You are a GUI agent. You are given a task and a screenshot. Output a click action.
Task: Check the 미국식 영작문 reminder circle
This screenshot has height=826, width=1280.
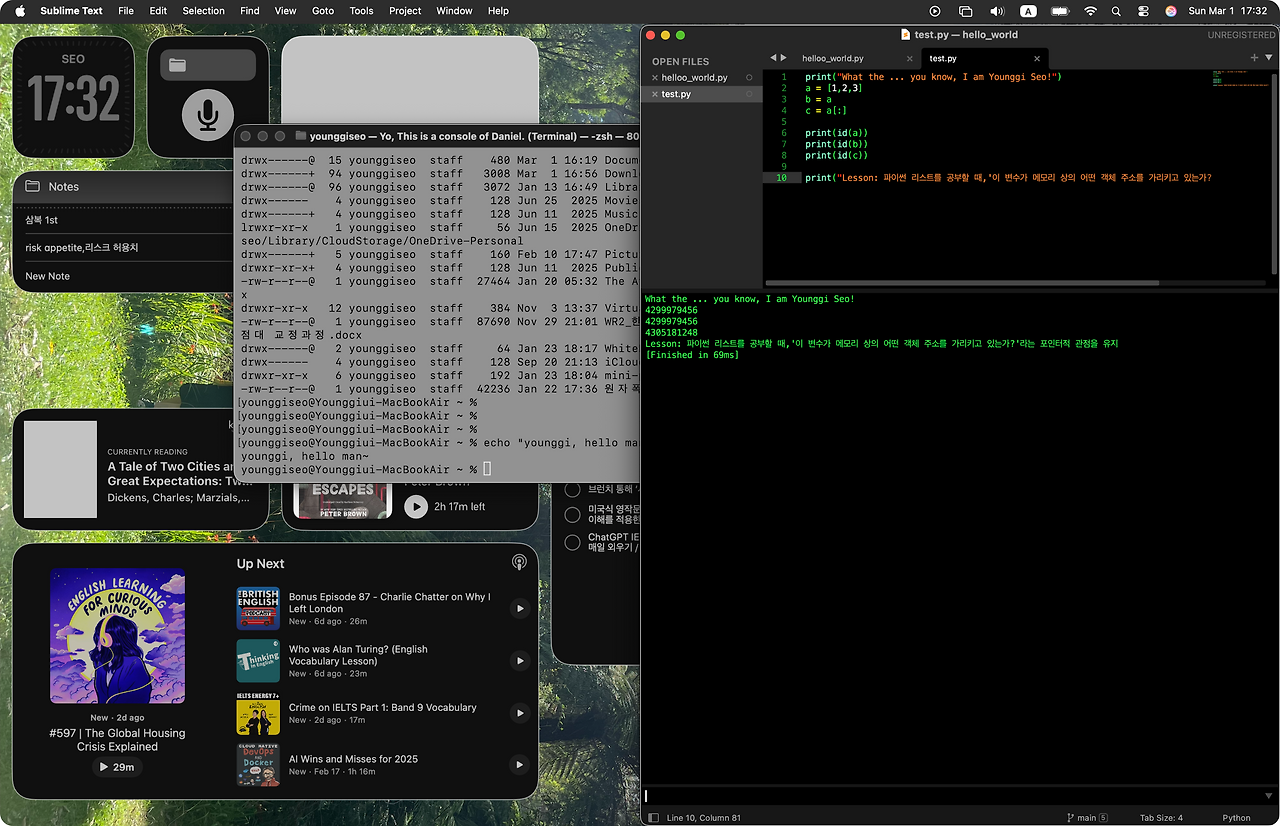(x=572, y=515)
